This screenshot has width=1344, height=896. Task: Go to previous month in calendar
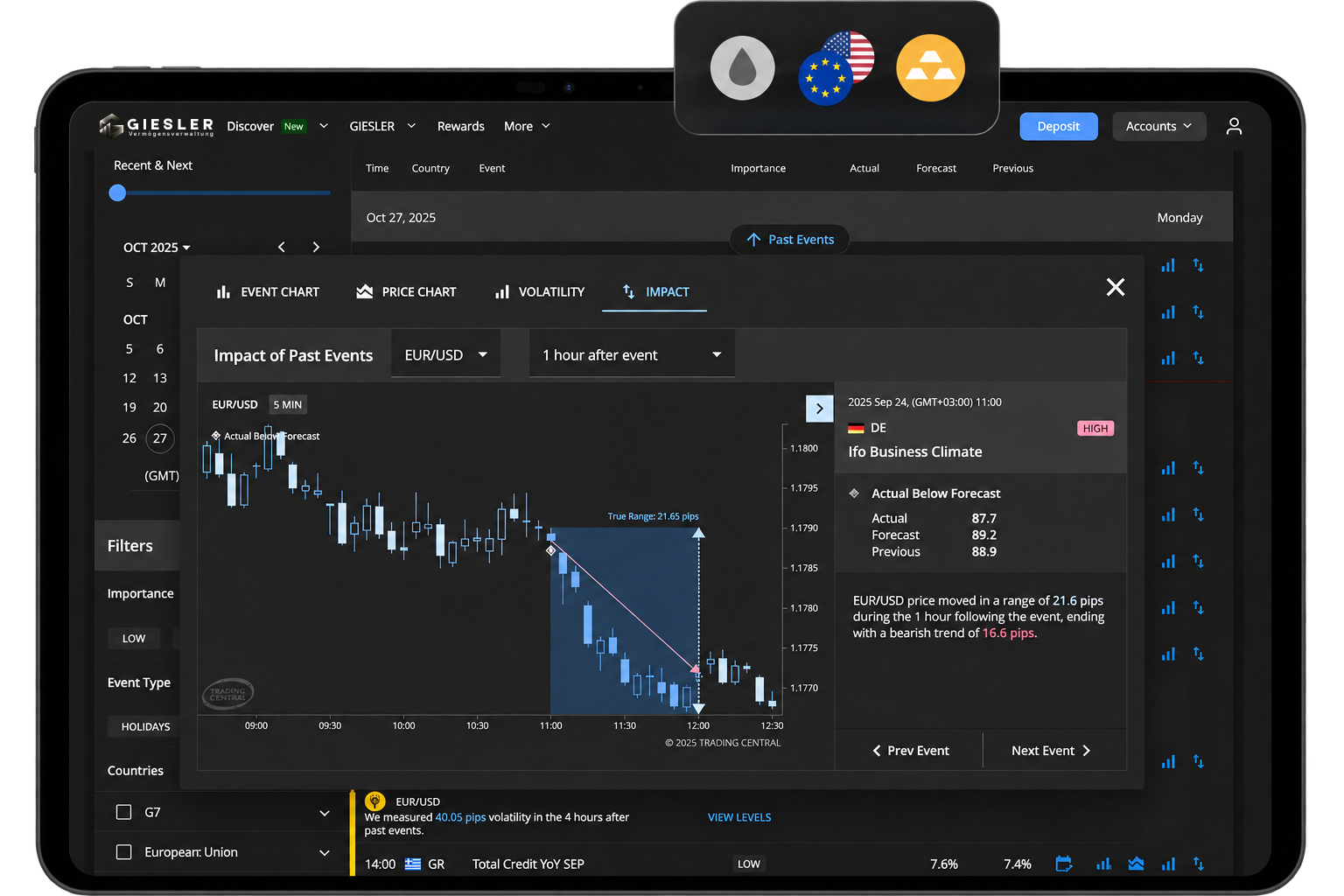tap(281, 248)
